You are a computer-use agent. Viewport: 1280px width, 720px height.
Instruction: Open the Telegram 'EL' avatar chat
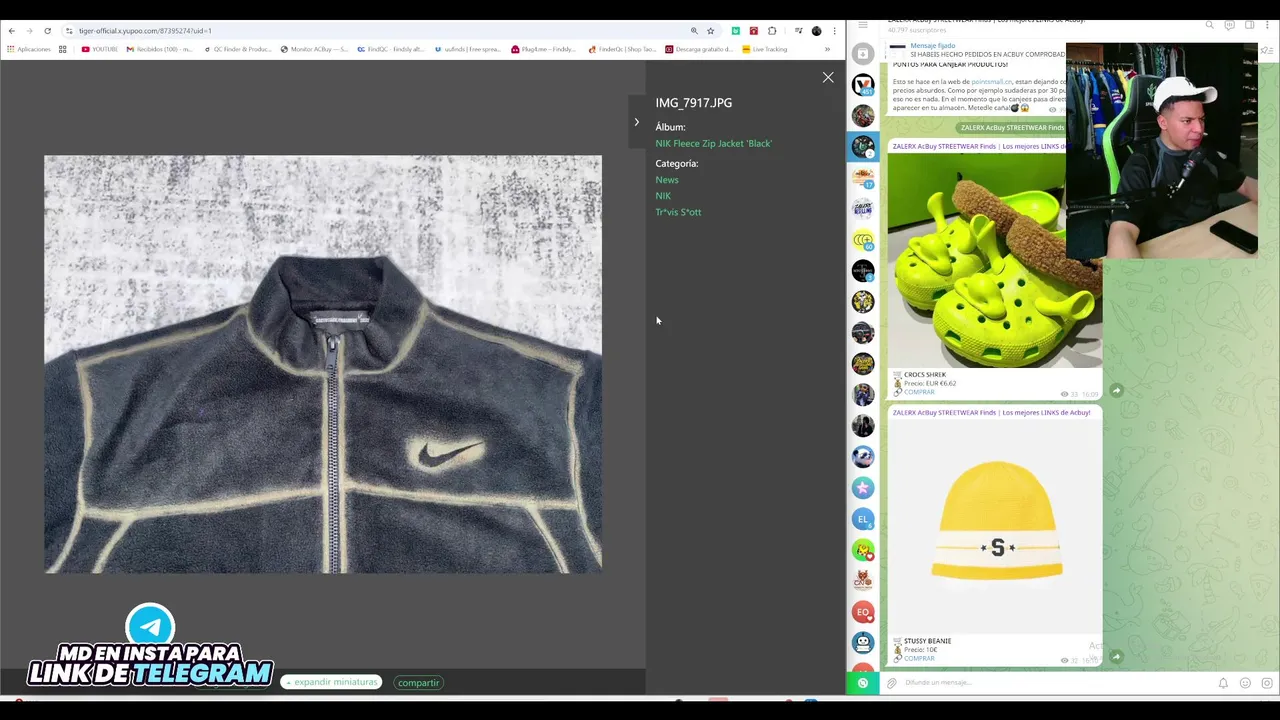click(863, 519)
